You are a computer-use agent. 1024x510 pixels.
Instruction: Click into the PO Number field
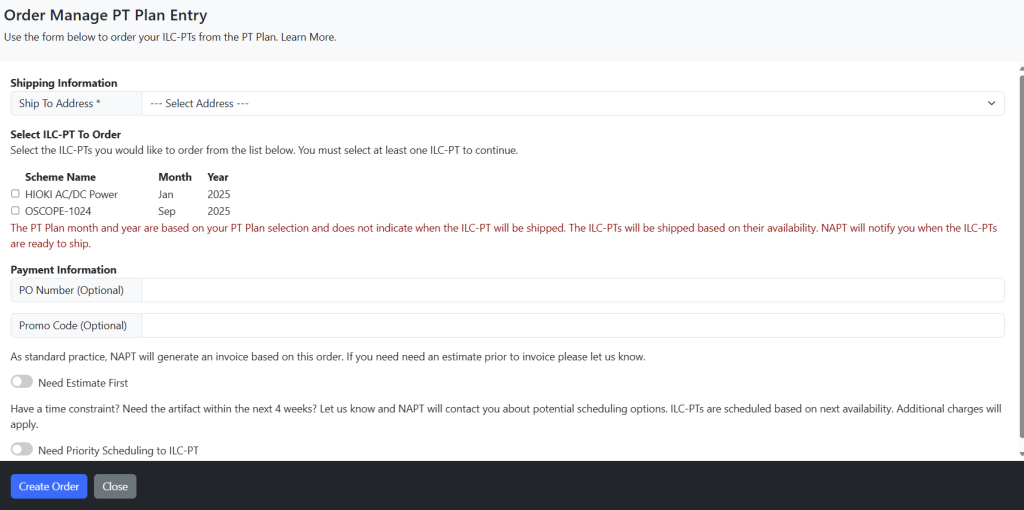[x=573, y=290]
